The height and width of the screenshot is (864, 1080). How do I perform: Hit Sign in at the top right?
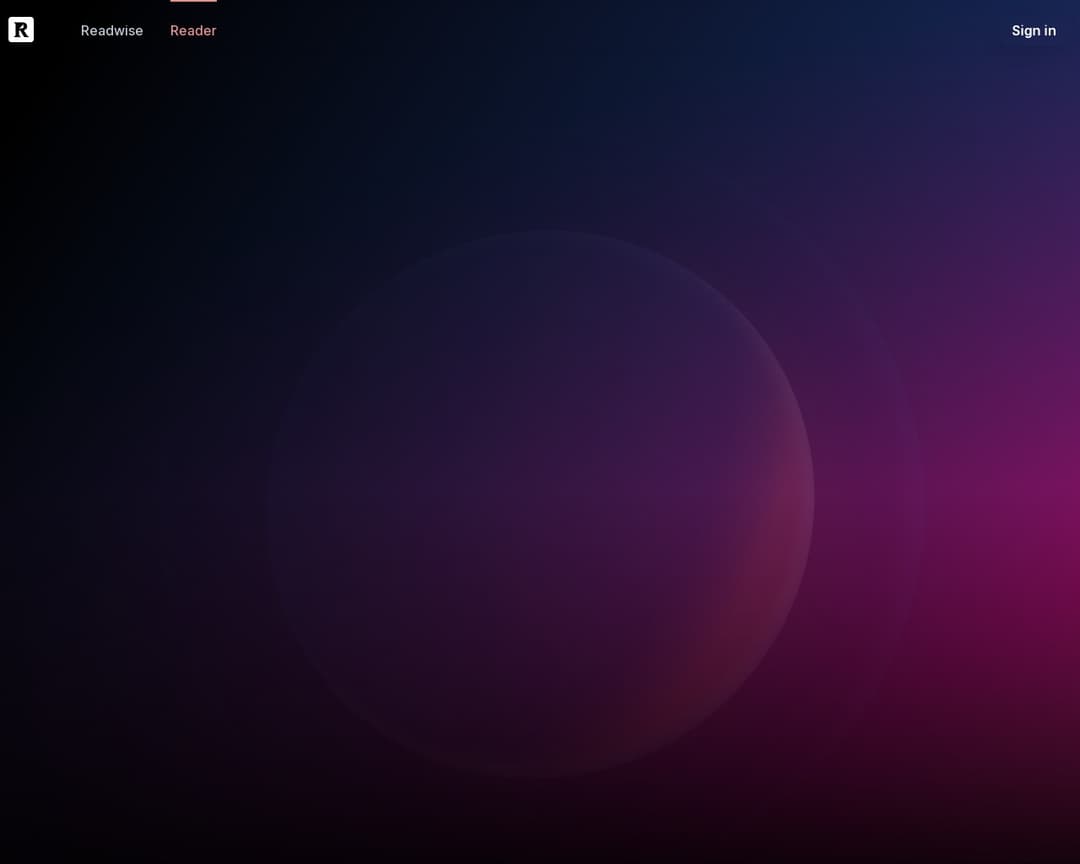pyautogui.click(x=1033, y=31)
